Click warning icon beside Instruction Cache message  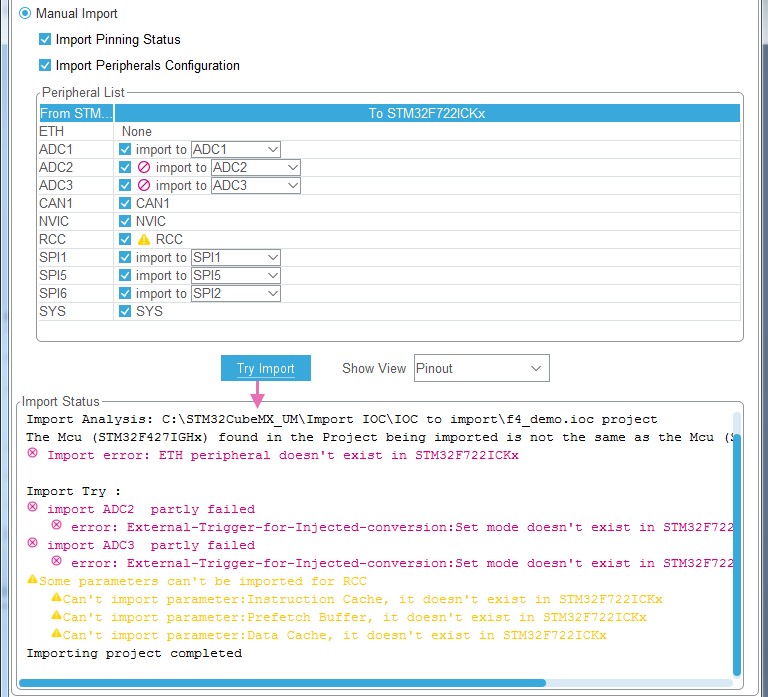click(56, 598)
